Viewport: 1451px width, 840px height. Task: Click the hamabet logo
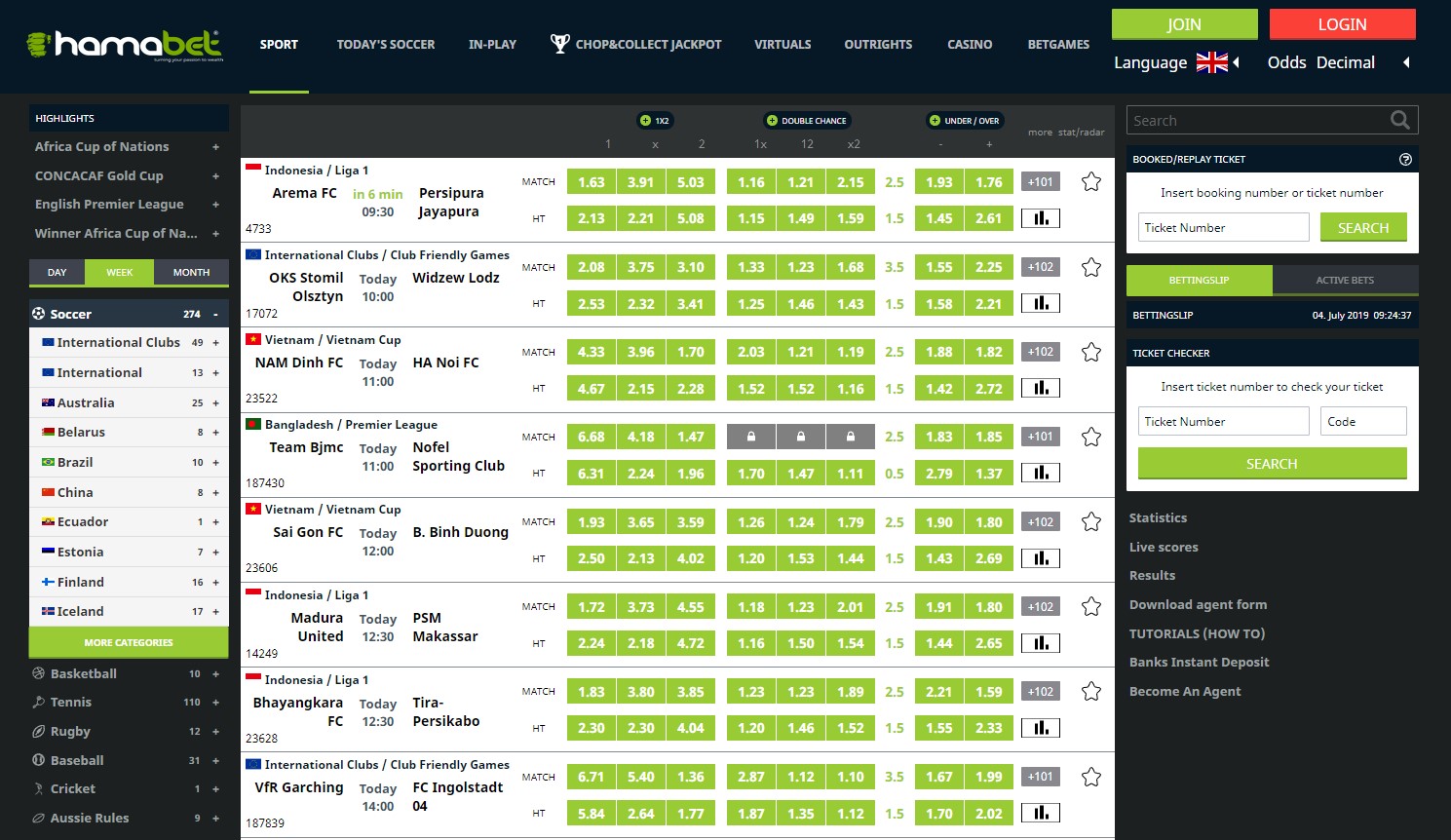pos(126,45)
